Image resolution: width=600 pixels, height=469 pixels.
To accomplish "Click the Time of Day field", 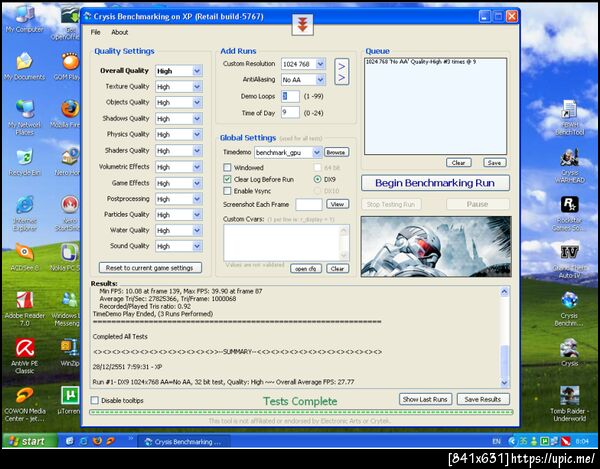I will (x=290, y=112).
